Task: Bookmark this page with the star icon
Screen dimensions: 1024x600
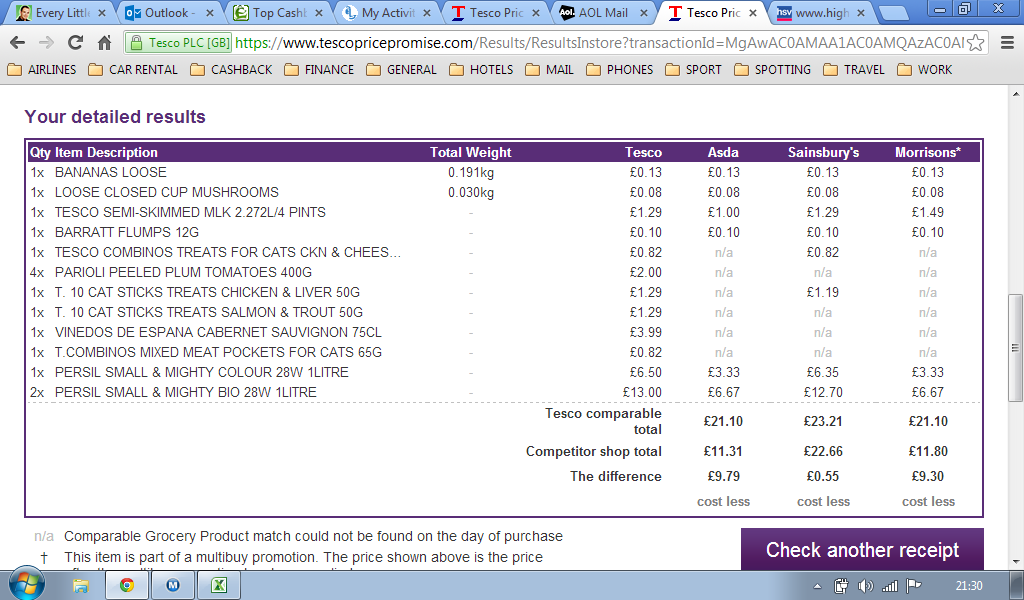Action: [x=976, y=43]
